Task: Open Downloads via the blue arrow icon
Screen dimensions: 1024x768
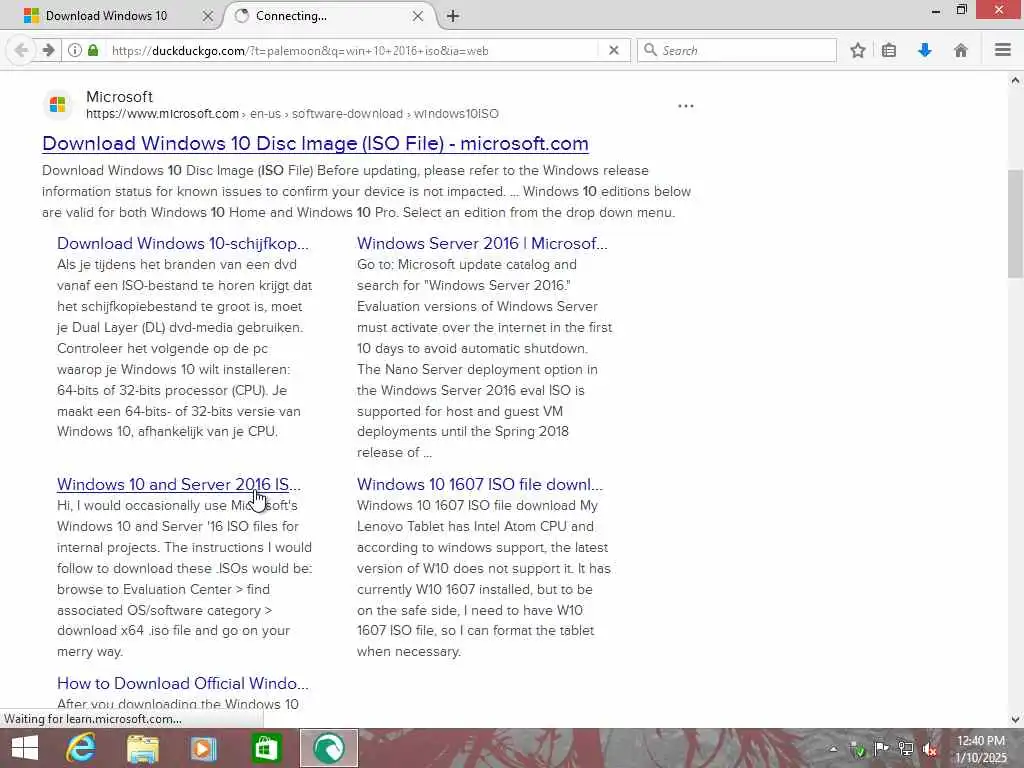Action: click(x=925, y=50)
